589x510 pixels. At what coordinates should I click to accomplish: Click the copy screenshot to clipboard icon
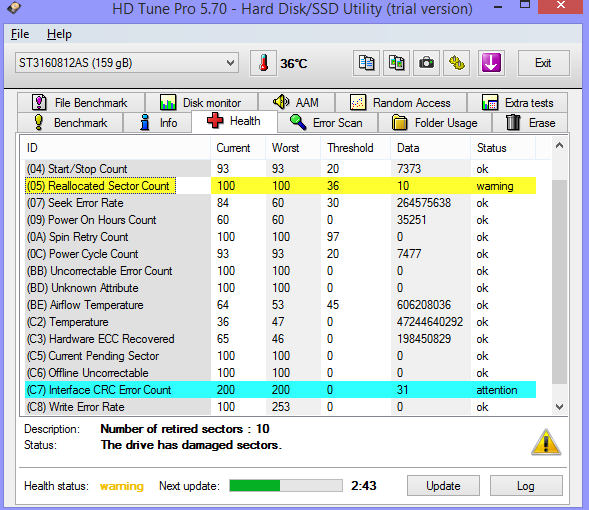396,63
